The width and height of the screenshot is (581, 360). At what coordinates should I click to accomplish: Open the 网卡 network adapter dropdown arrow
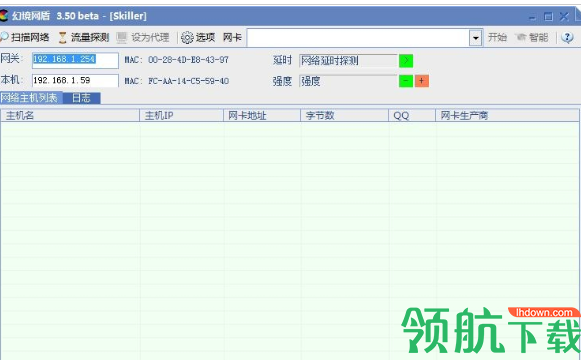click(x=475, y=38)
